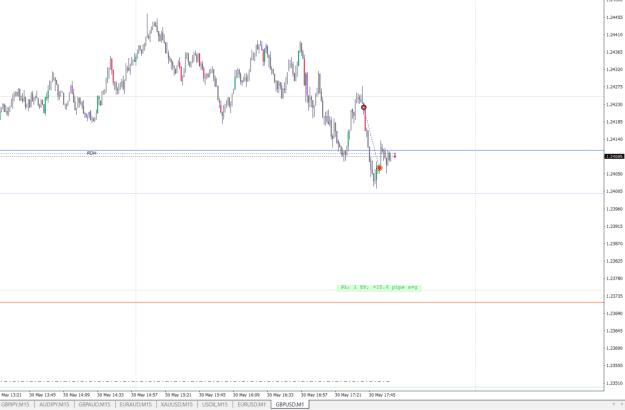Click the 1.24230 price scale label
The image size is (625, 410).
(x=614, y=104)
